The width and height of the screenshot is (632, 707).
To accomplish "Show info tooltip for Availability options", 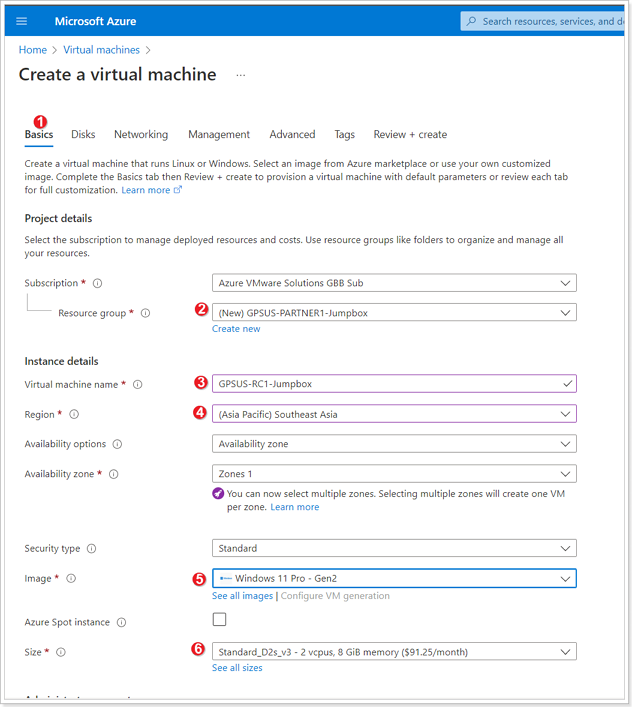I will coord(117,444).
